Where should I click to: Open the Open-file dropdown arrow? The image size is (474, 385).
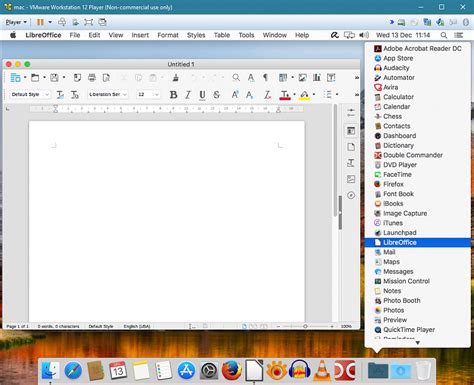click(44, 78)
